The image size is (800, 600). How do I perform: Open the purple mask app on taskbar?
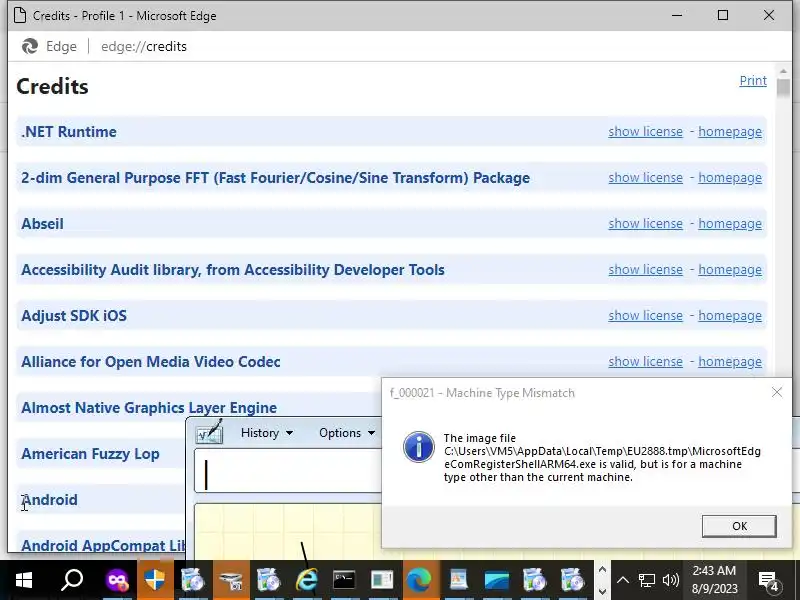117,580
